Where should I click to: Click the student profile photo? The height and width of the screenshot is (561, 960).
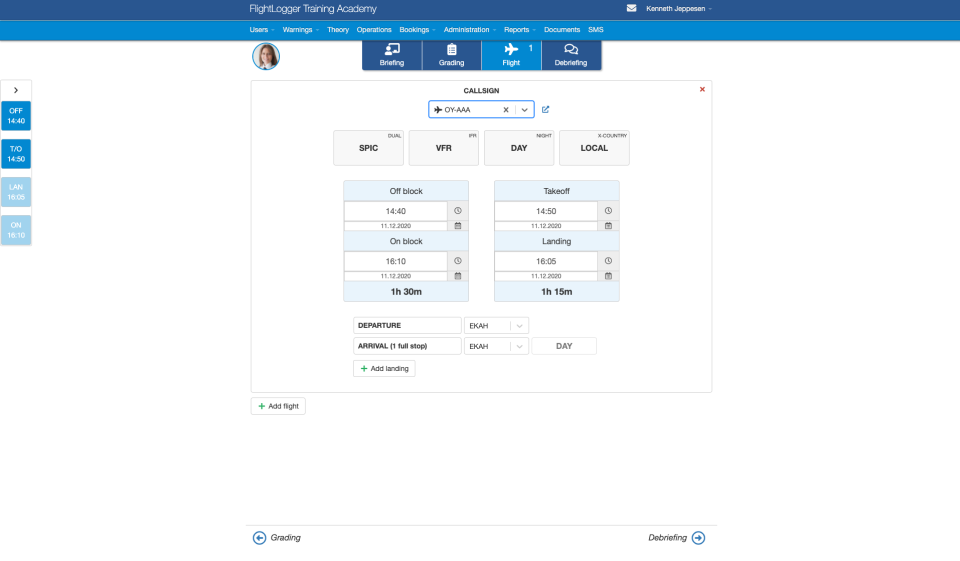tap(266, 56)
